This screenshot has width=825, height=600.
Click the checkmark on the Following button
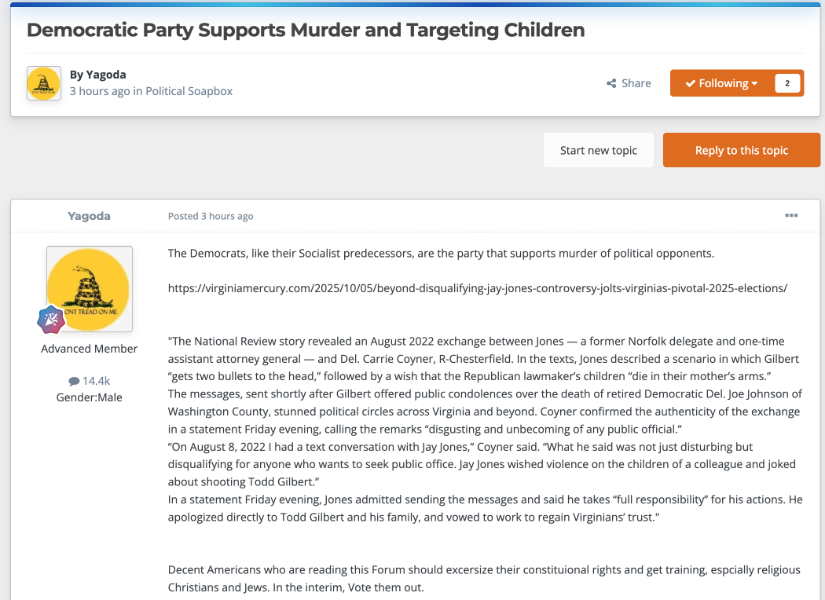[x=690, y=84]
